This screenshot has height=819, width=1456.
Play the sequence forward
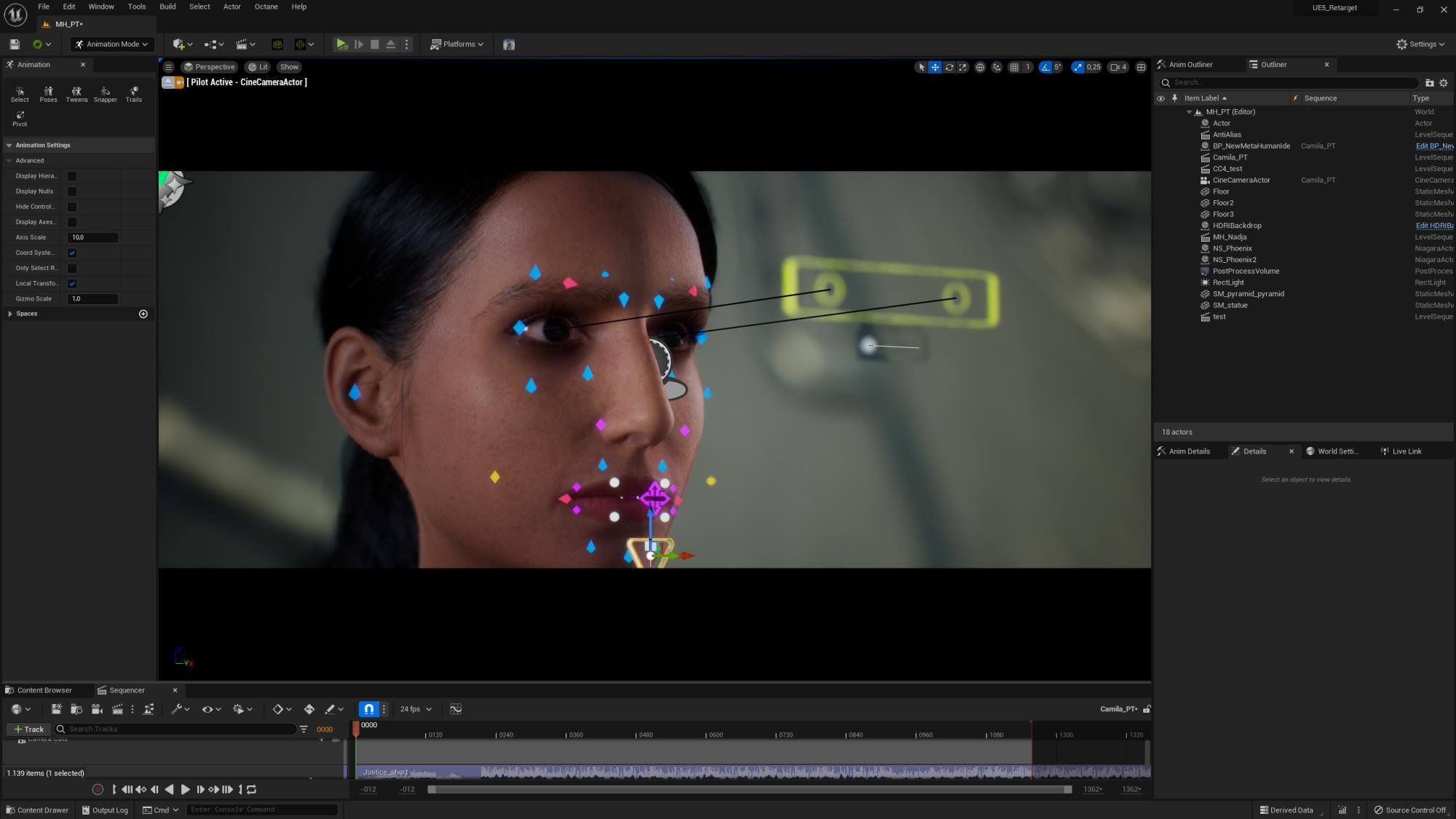[x=185, y=789]
